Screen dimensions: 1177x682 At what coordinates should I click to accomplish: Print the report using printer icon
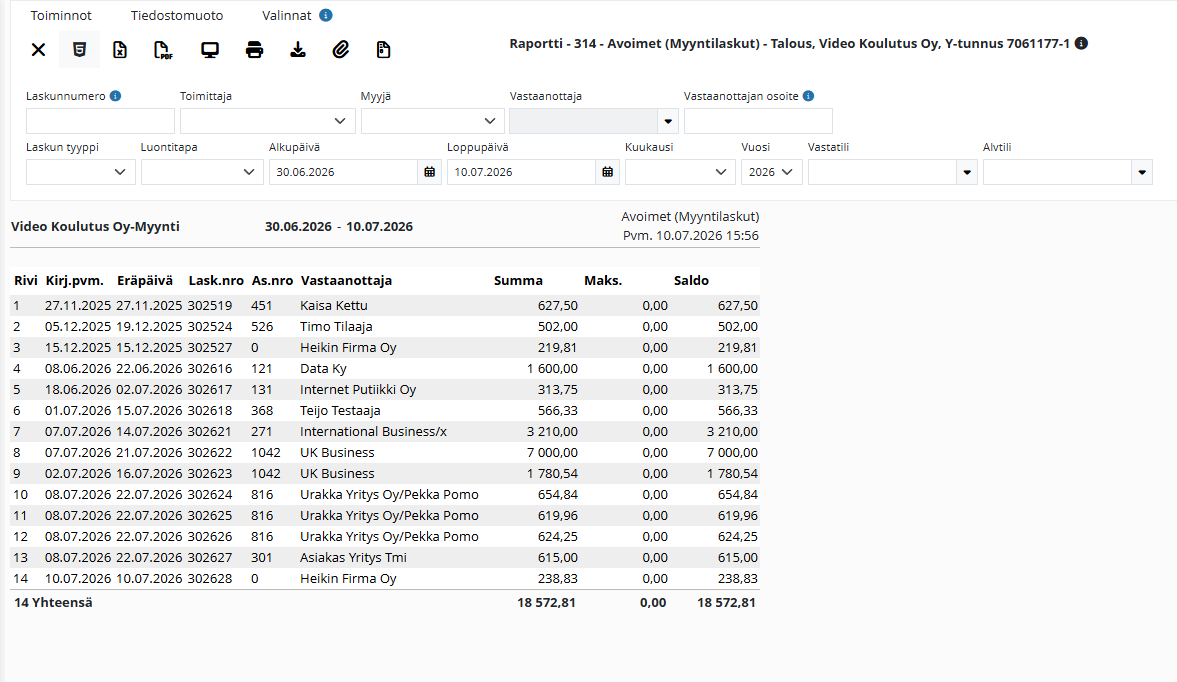(x=254, y=50)
